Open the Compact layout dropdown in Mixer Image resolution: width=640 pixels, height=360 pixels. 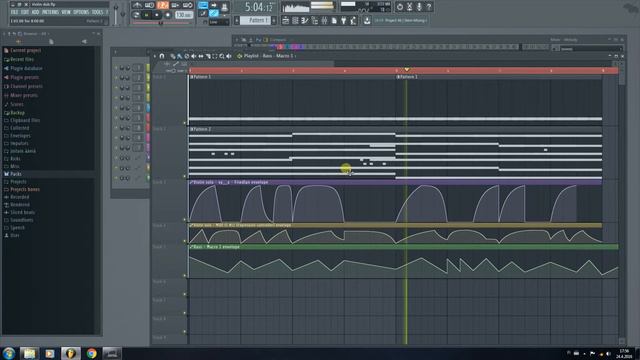point(277,40)
